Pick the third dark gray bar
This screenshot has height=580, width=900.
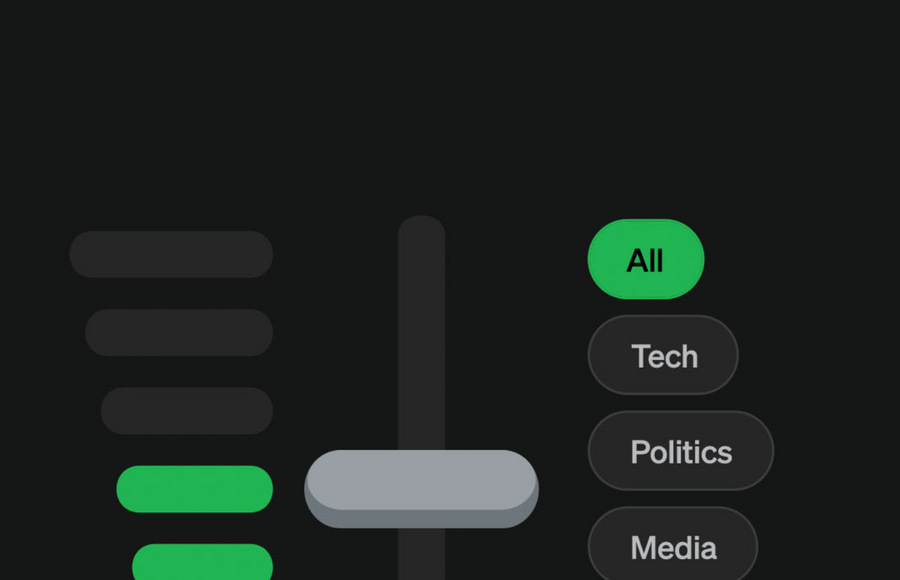[187, 410]
